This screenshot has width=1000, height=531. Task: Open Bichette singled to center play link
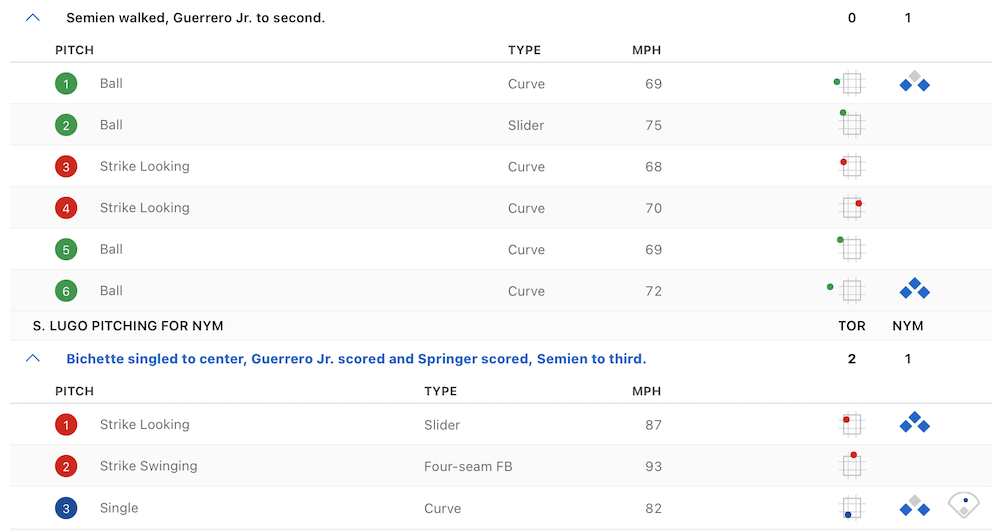tap(355, 358)
